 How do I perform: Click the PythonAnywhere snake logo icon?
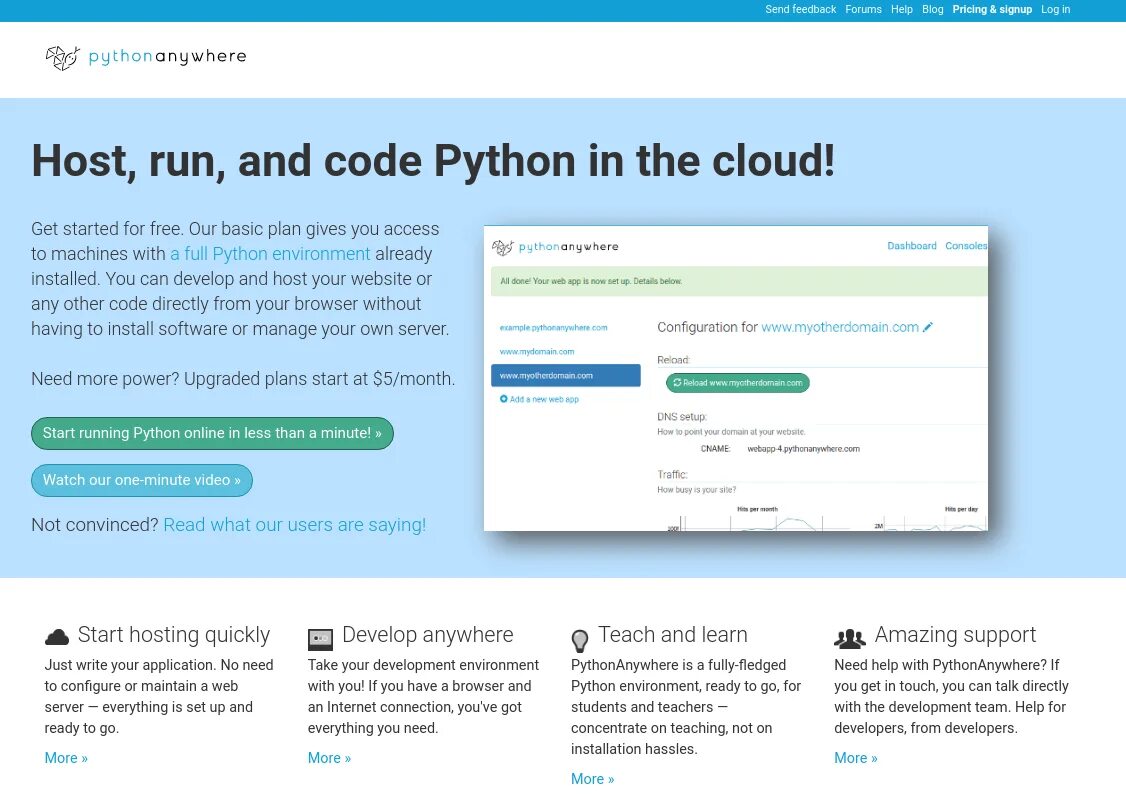[x=62, y=57]
